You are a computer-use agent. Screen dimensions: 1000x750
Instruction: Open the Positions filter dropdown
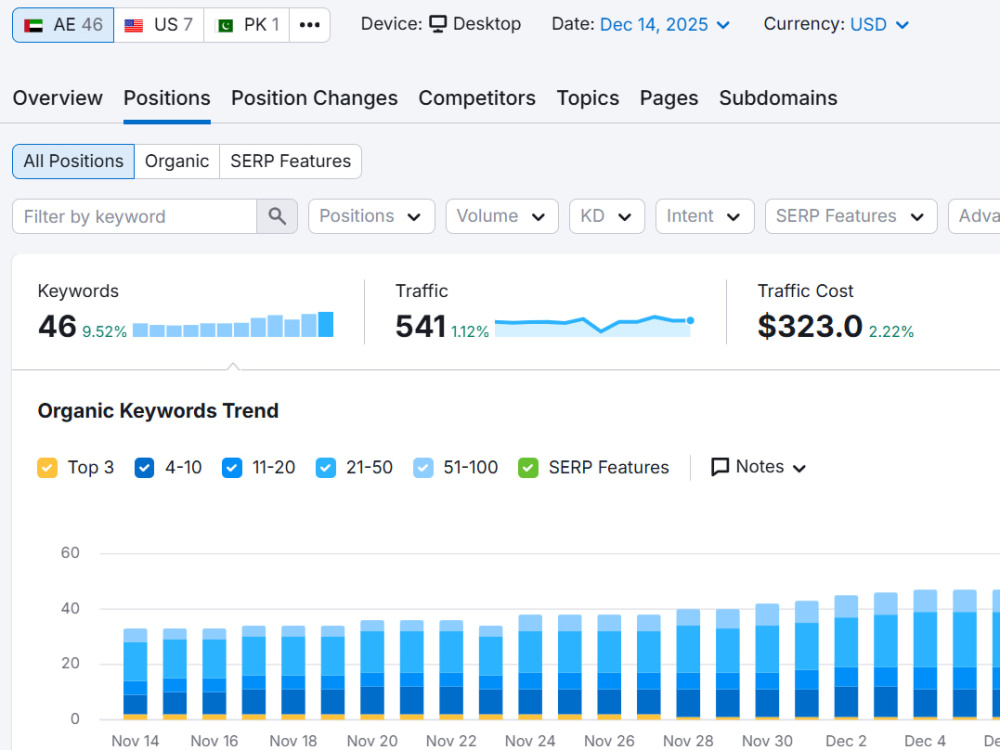pyautogui.click(x=371, y=216)
